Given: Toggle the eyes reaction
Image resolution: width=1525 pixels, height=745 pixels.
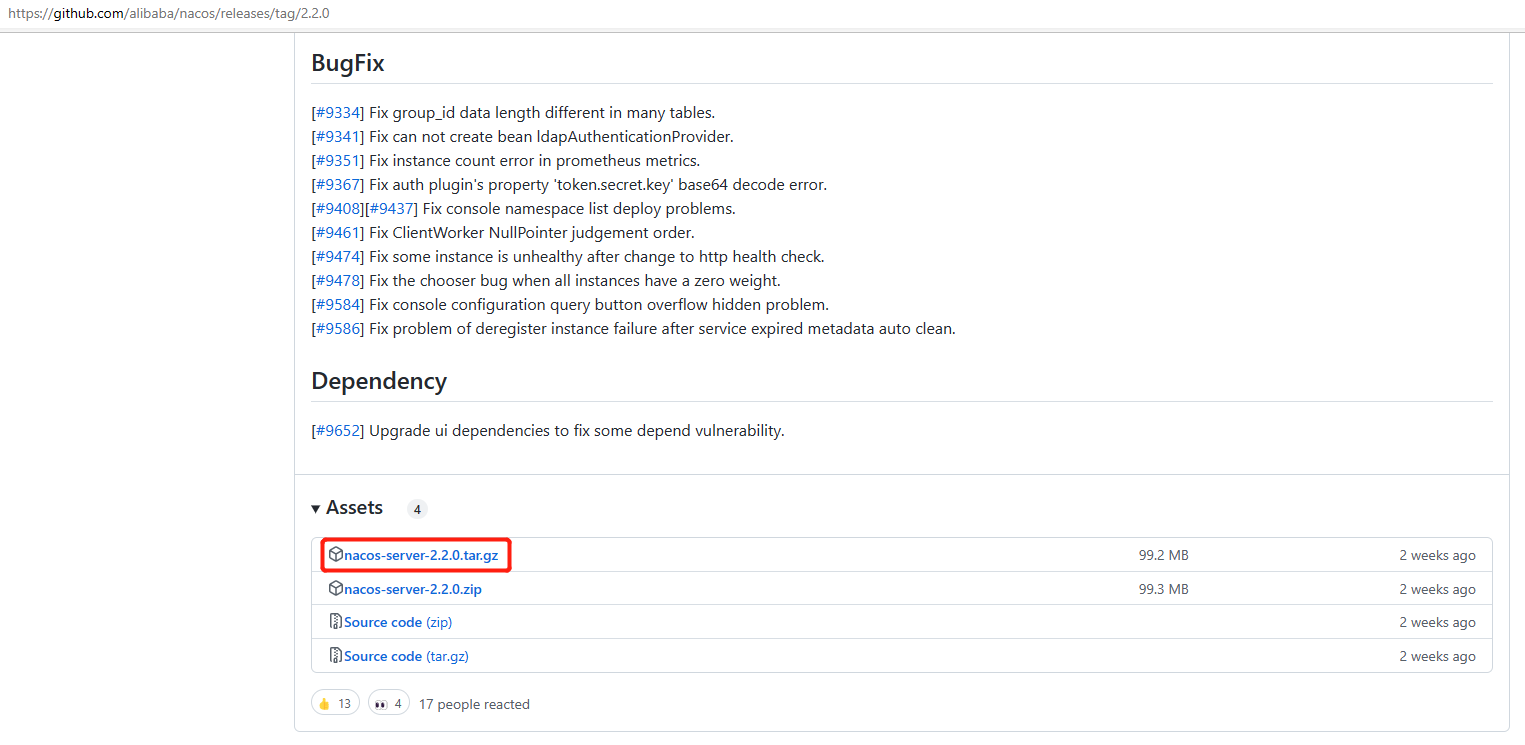Looking at the screenshot, I should 388,704.
